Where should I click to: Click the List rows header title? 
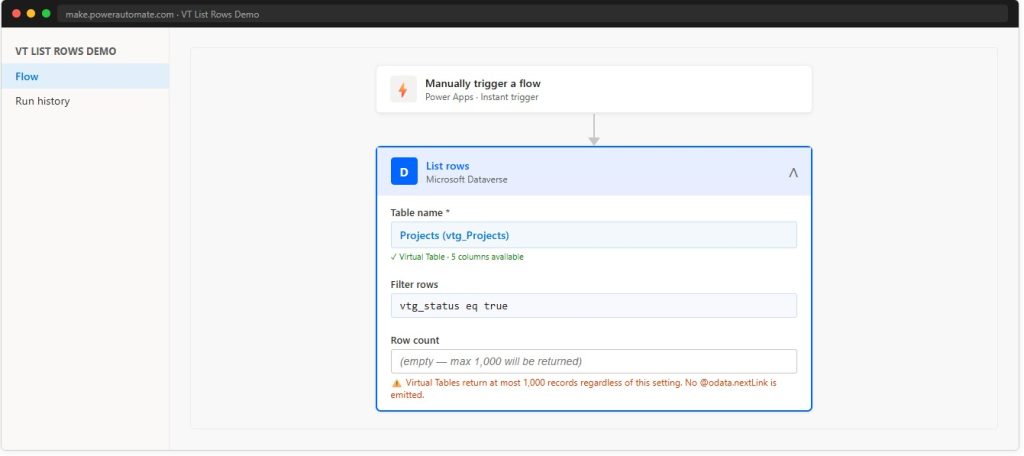(447, 166)
